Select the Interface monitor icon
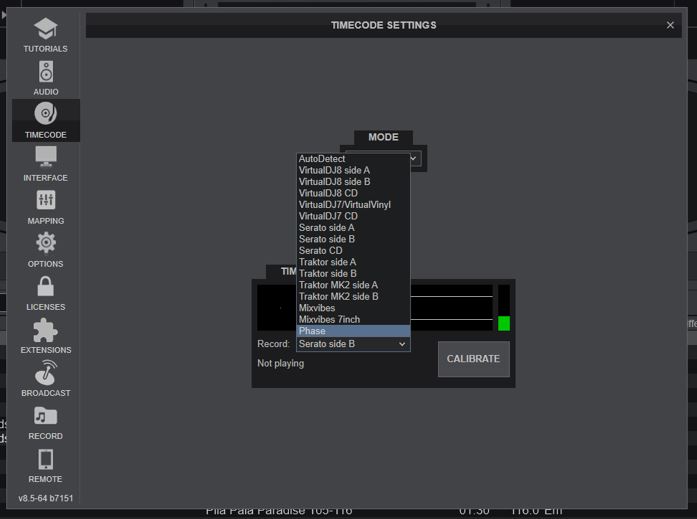Image resolution: width=697 pixels, height=519 pixels. point(45,158)
